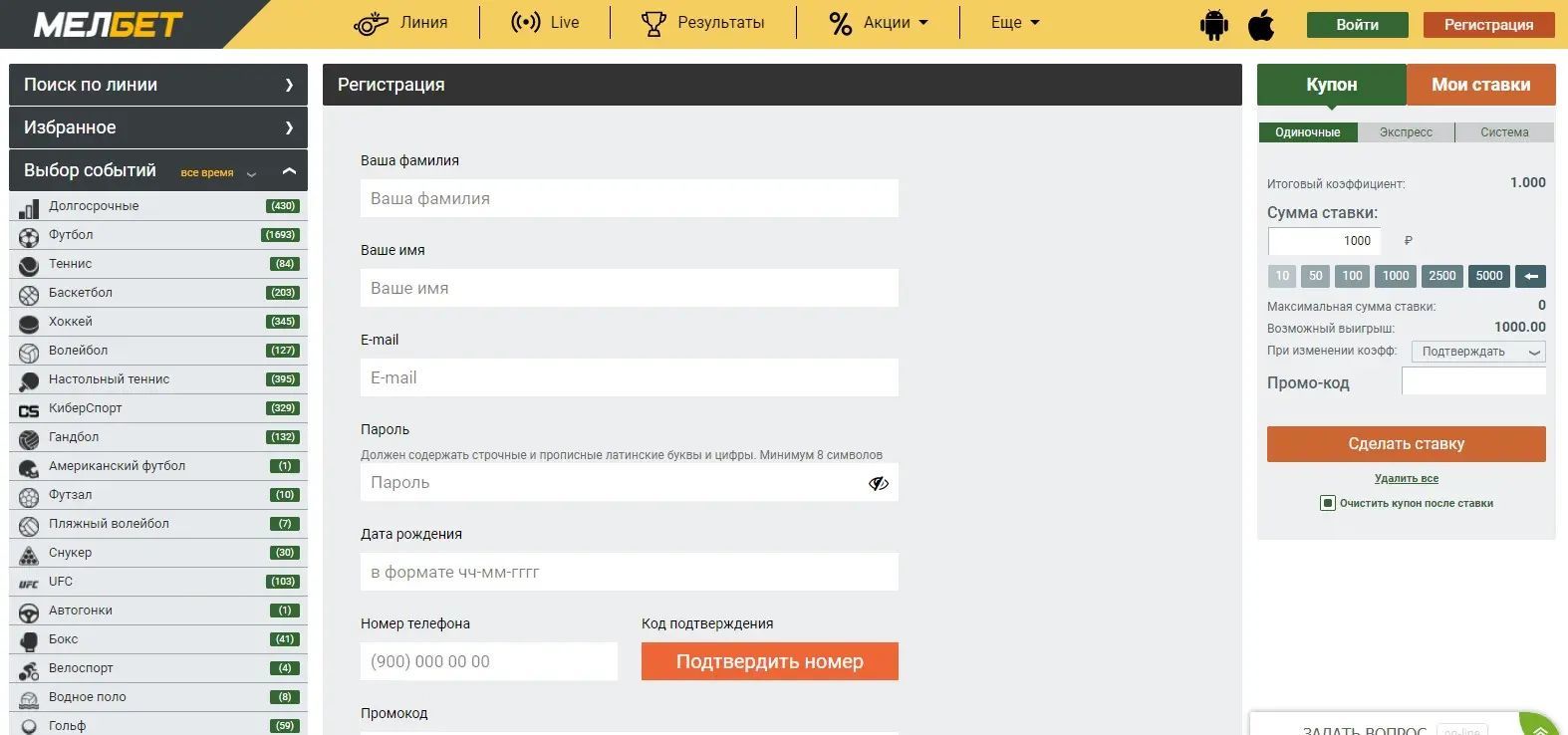Click the Войти button
1568x735 pixels.
pyautogui.click(x=1357, y=25)
